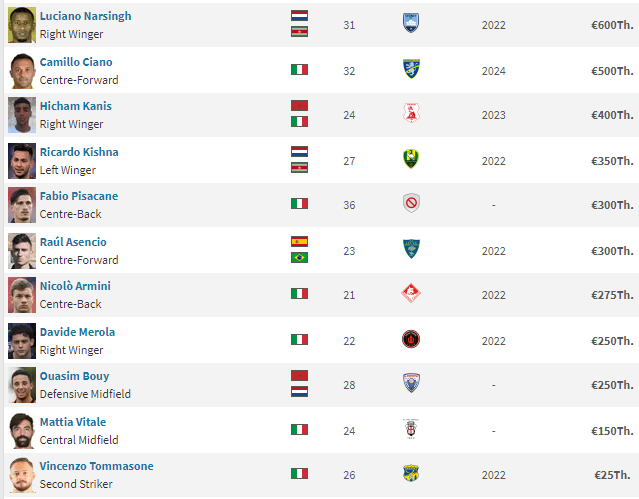Click Nicolò Armini's club crest
639x499 pixels.
[x=411, y=294]
